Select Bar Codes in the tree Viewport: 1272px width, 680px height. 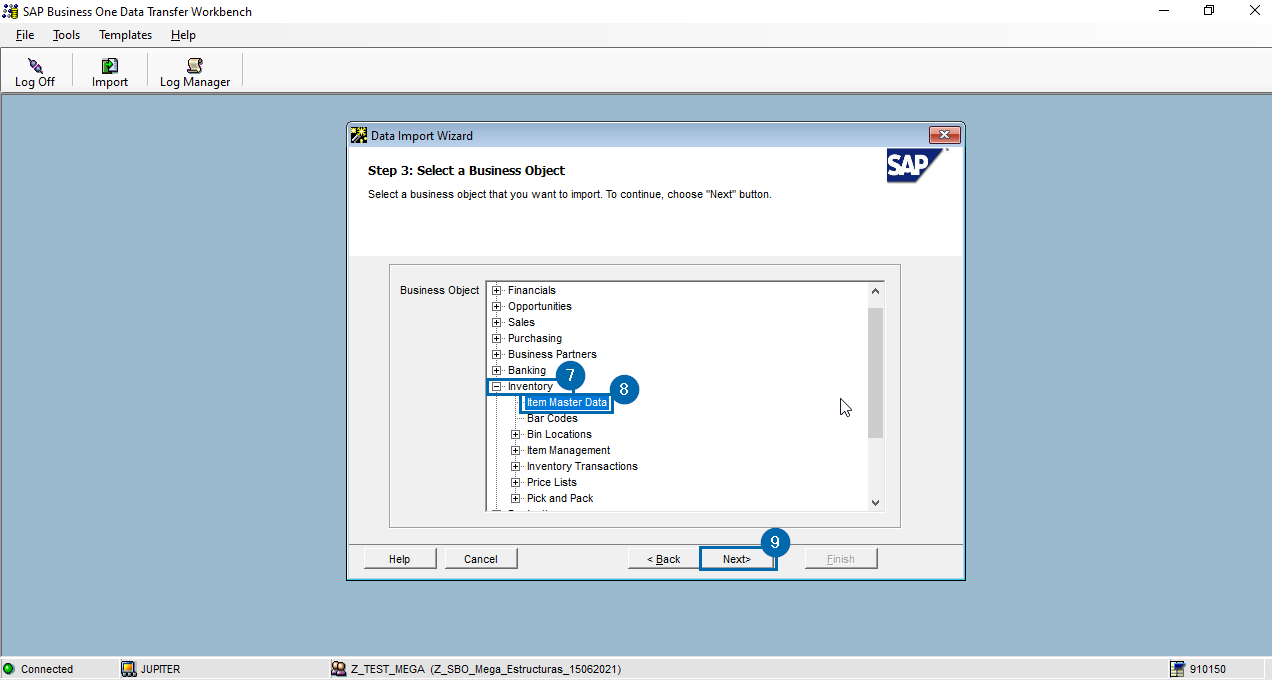coord(552,418)
